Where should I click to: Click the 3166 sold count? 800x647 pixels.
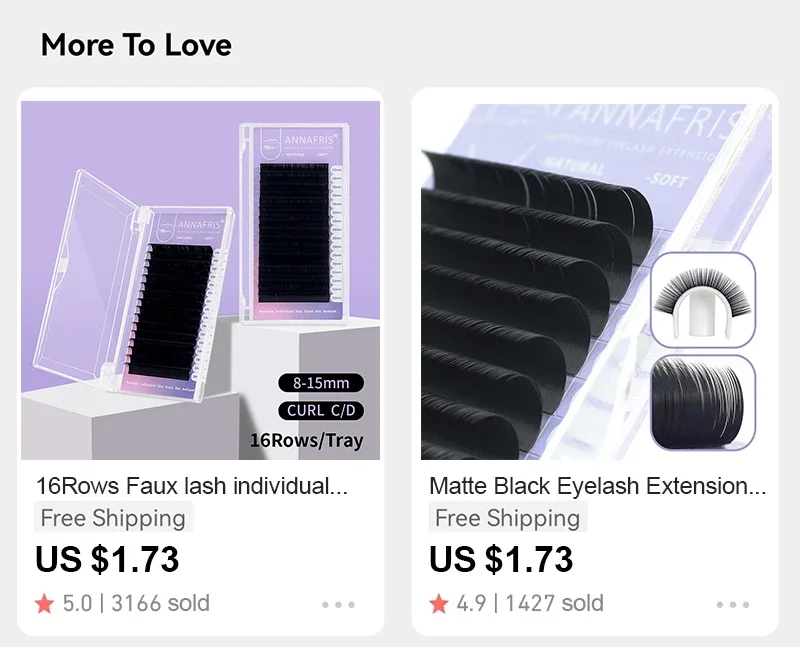[x=160, y=604]
